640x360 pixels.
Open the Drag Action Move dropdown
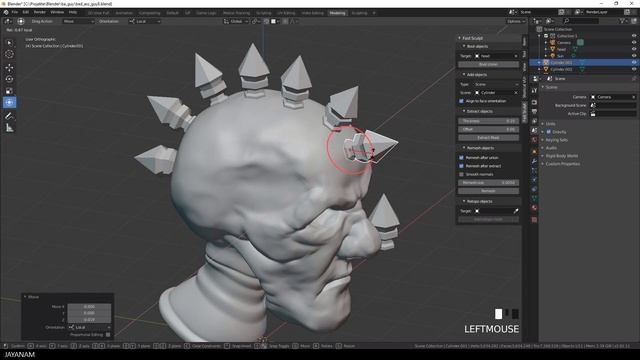coord(79,21)
